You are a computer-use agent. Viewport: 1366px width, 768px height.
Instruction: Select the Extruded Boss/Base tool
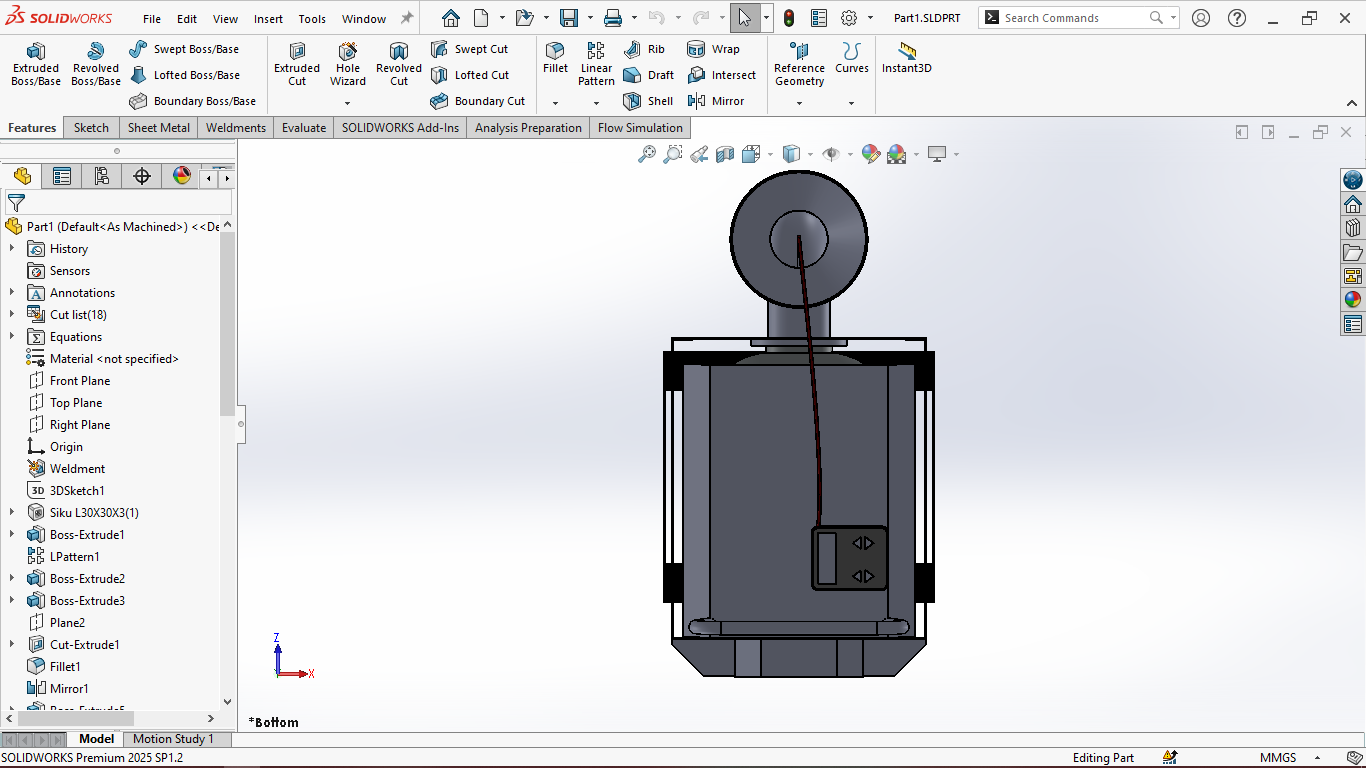36,64
